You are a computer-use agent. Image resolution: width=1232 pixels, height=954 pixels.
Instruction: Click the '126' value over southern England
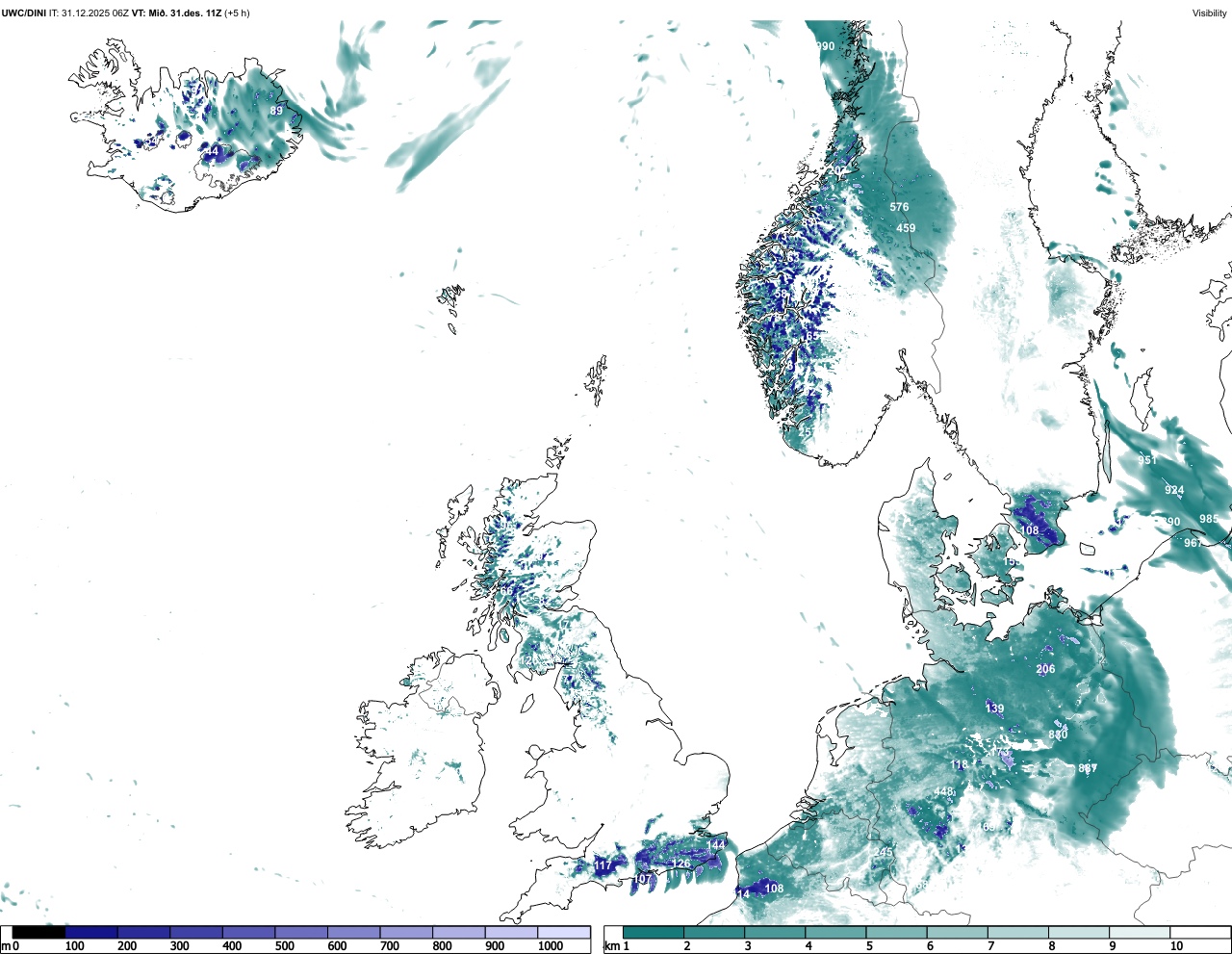pyautogui.click(x=680, y=864)
